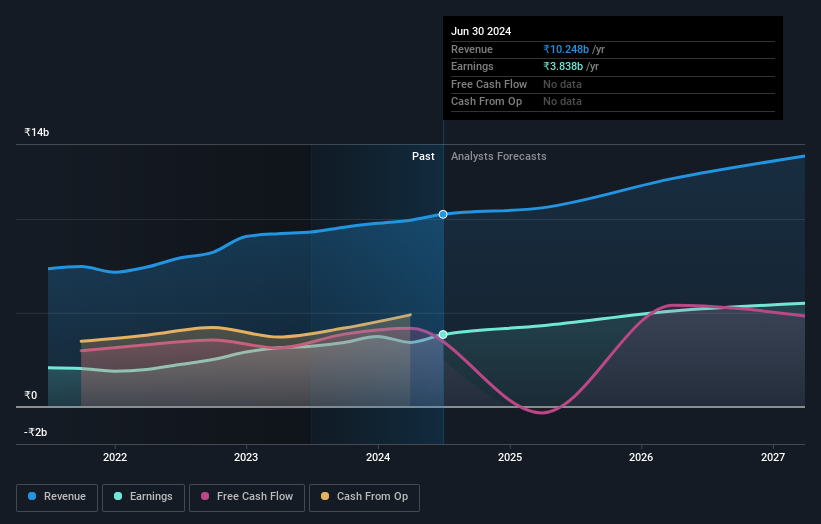Click the ₹14b y-axis label

(37, 132)
